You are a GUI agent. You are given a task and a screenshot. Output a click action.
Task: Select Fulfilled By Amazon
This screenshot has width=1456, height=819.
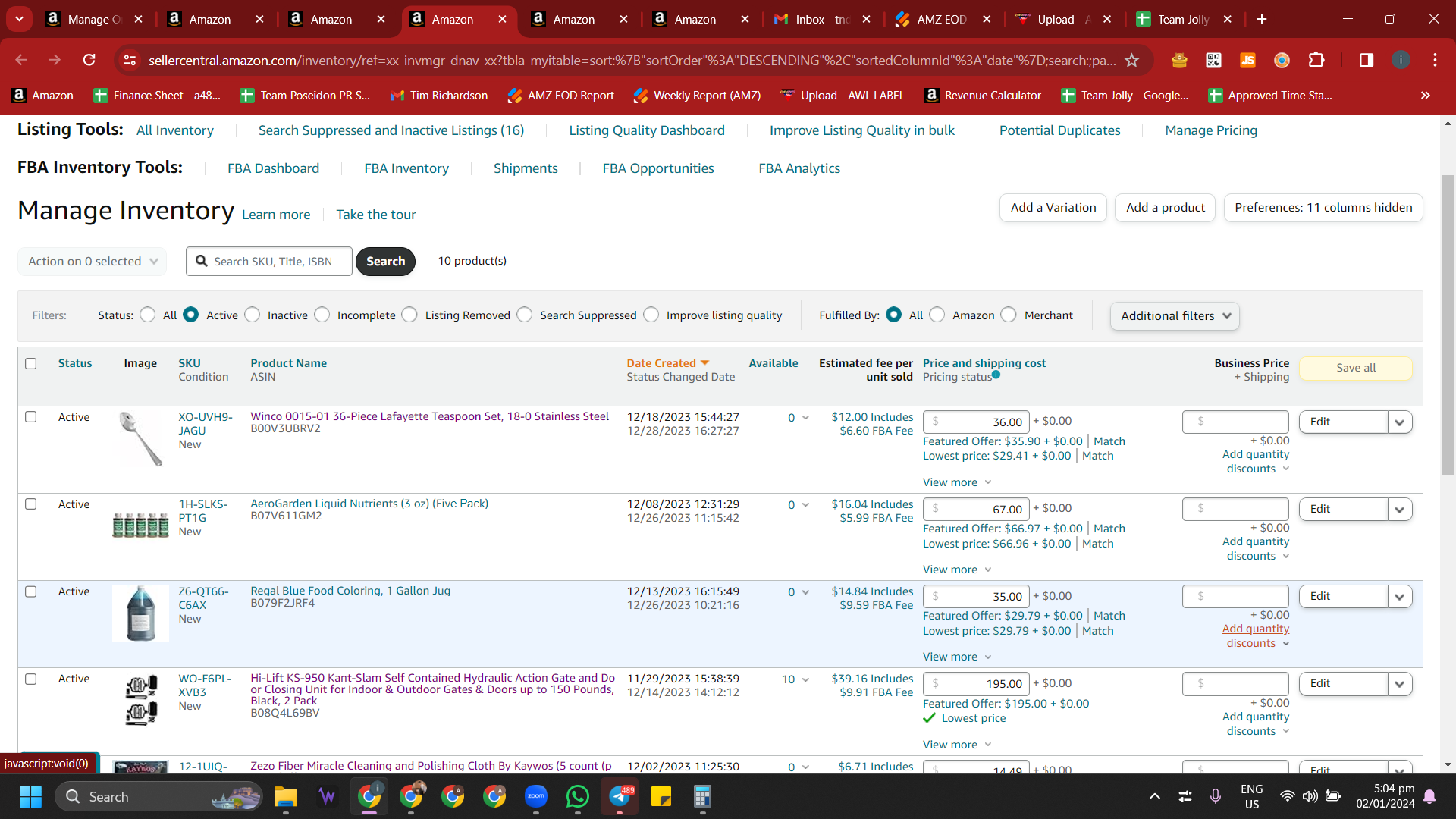pos(937,315)
